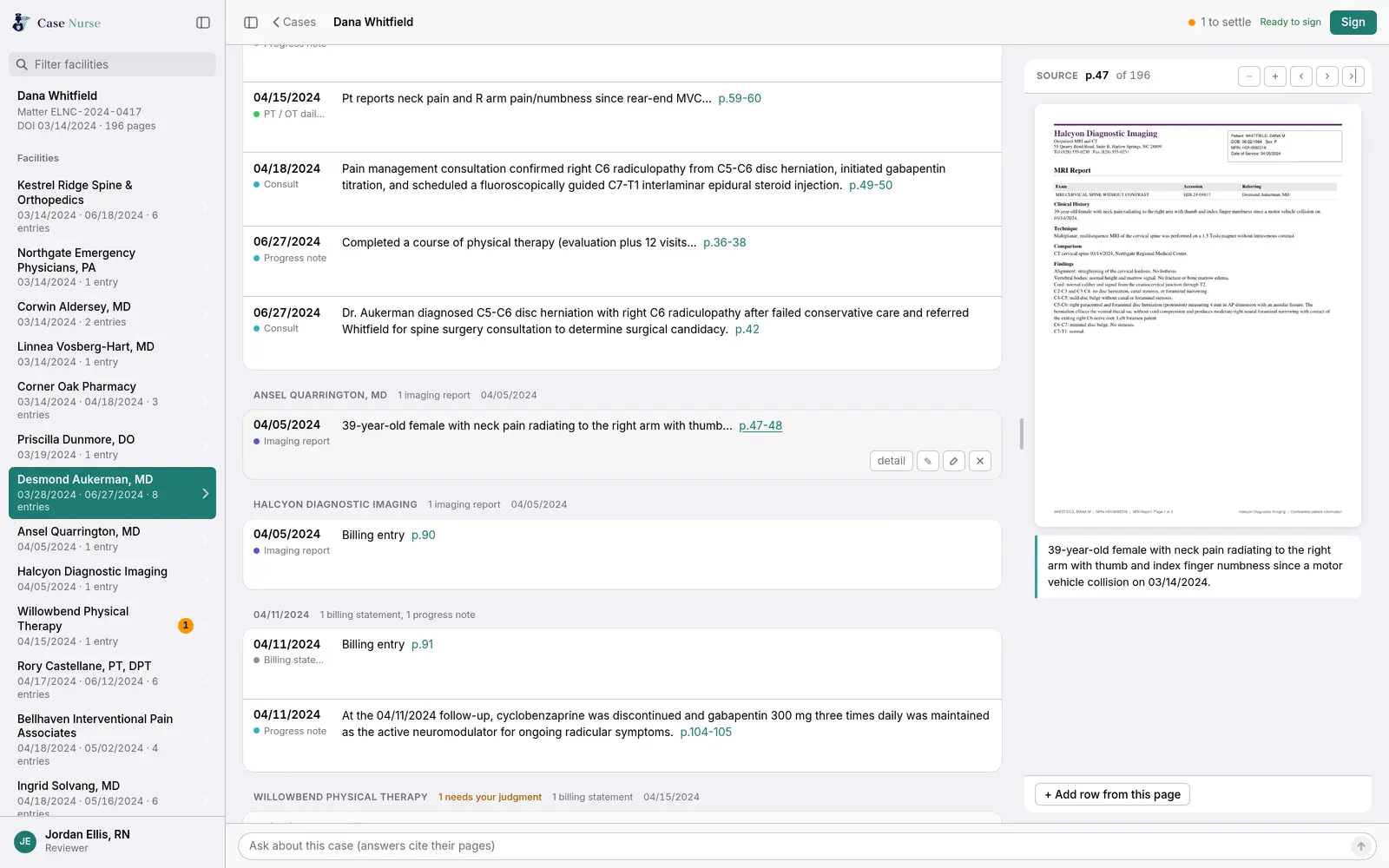Screen dimensions: 1389x868
Task: Select Rory Castellane, PT, DPT facility
Action: (113, 680)
